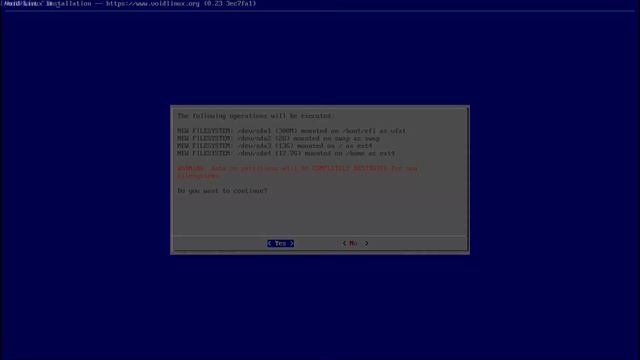Click the /dev/sda1 vfat filesystem line
This screenshot has height=360, width=640.
[291, 131]
